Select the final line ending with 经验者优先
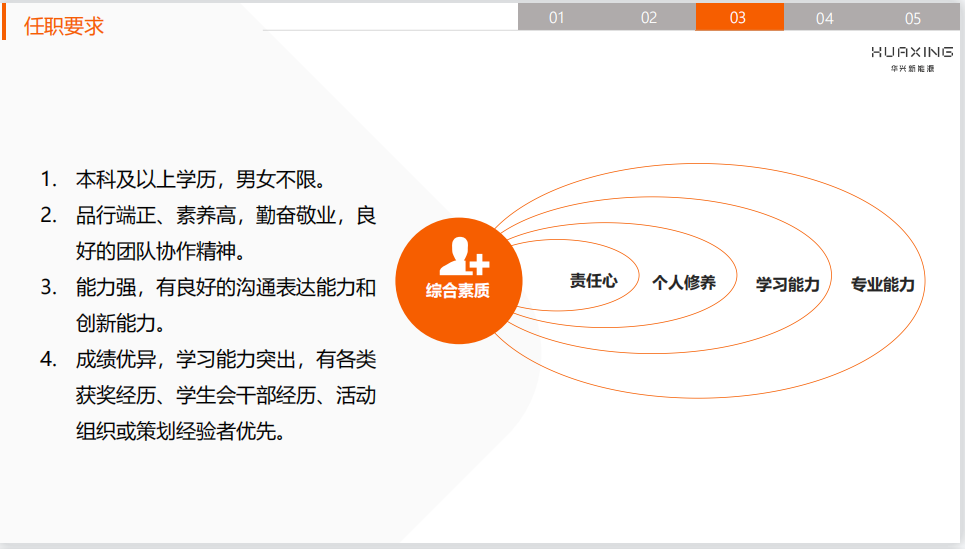The width and height of the screenshot is (965, 549). [x=180, y=432]
